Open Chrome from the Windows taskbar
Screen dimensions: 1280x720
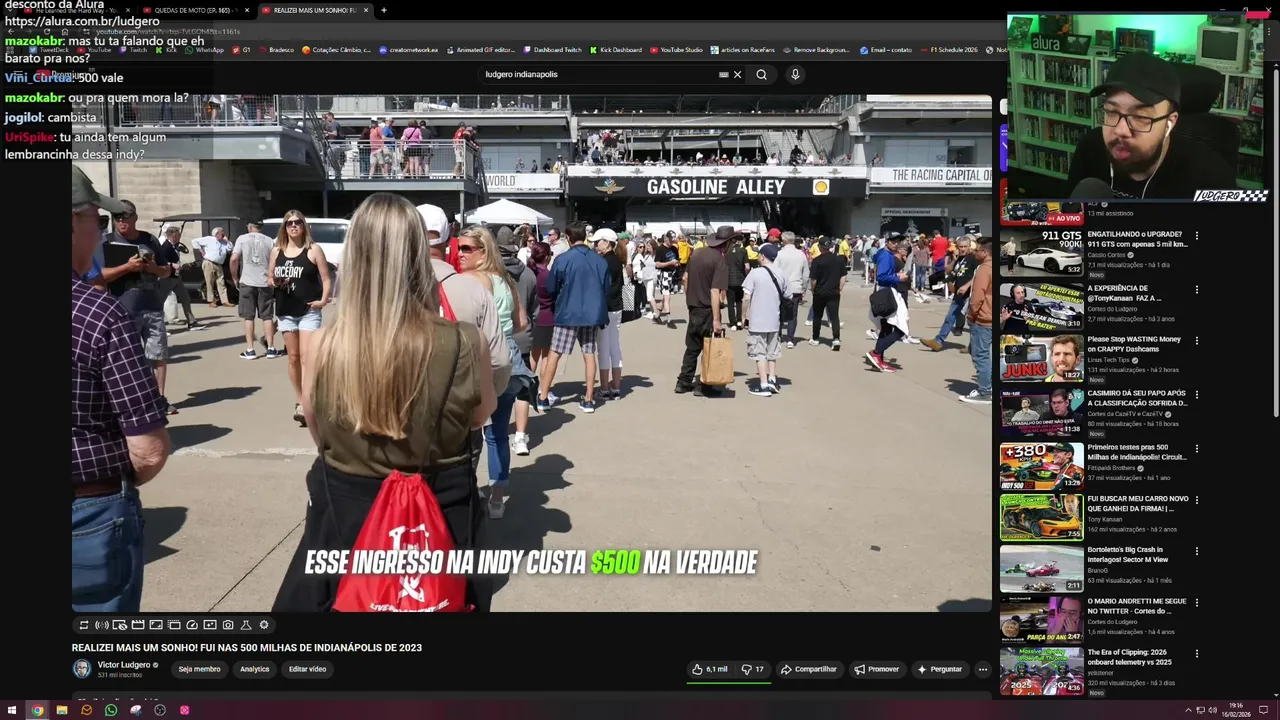(x=37, y=710)
